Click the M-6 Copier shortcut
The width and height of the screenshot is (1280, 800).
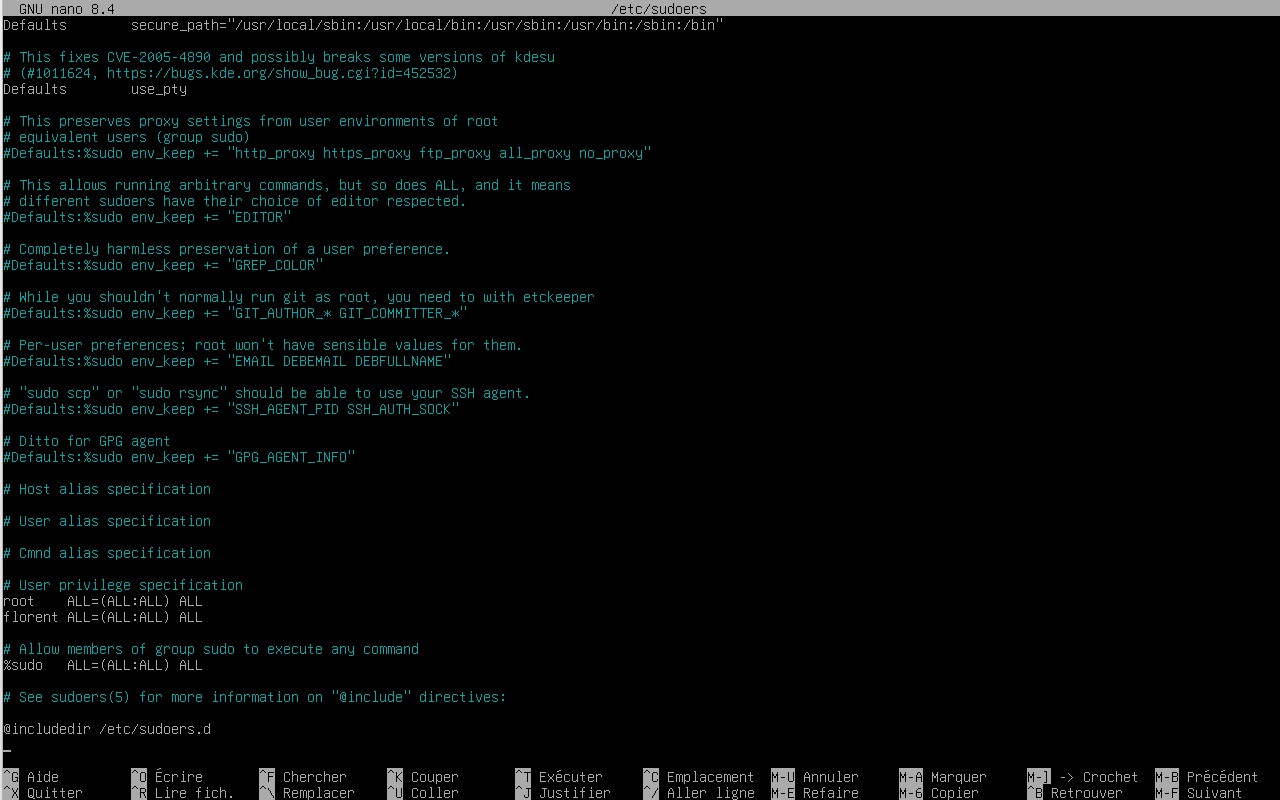[939, 793]
